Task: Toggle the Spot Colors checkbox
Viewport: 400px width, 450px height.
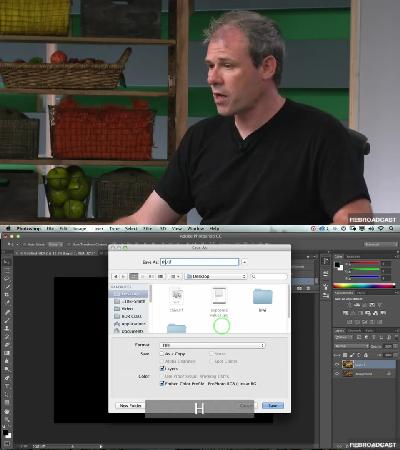Action: tap(211, 361)
